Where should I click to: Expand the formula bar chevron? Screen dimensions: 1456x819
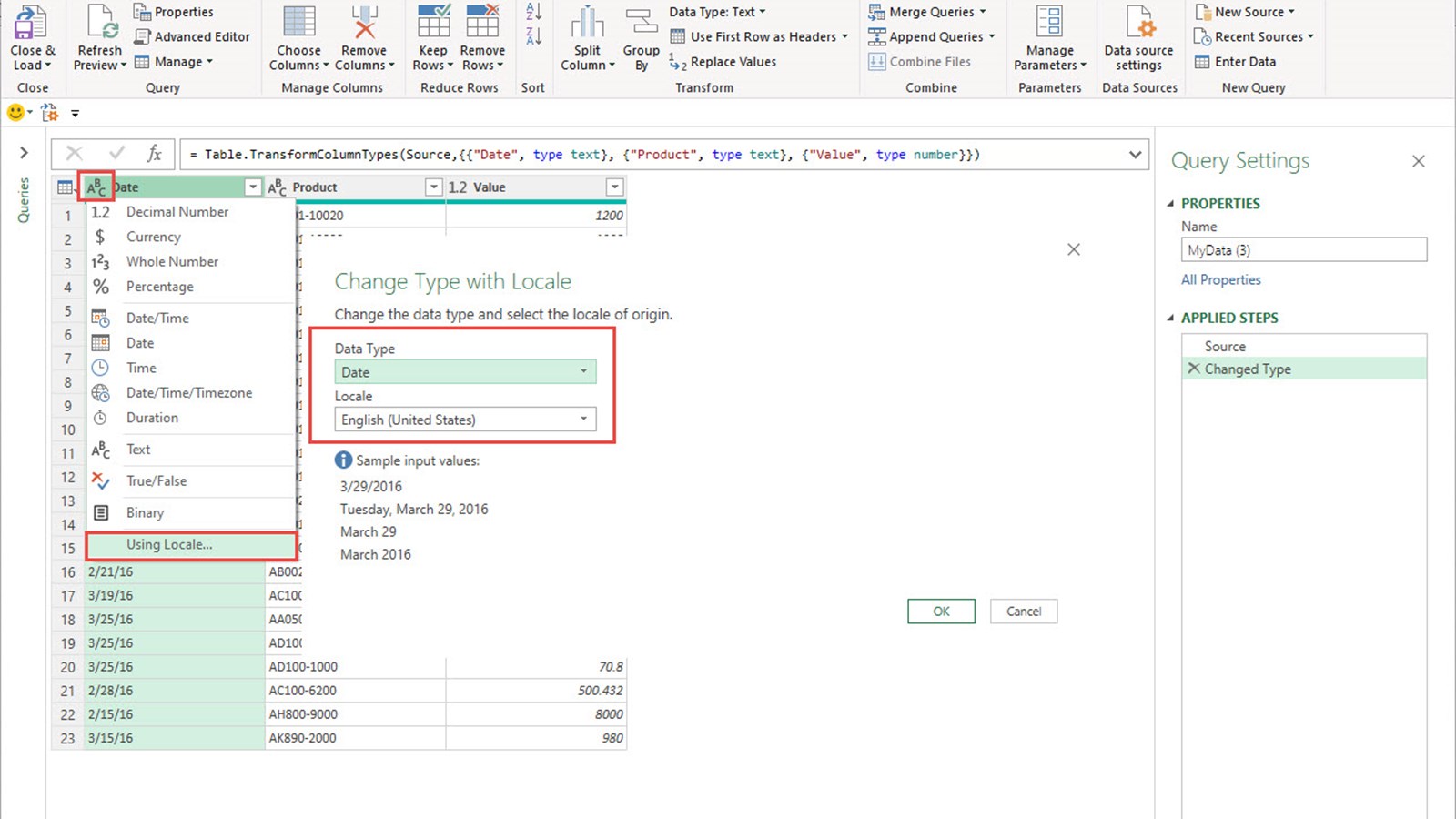pos(1135,155)
